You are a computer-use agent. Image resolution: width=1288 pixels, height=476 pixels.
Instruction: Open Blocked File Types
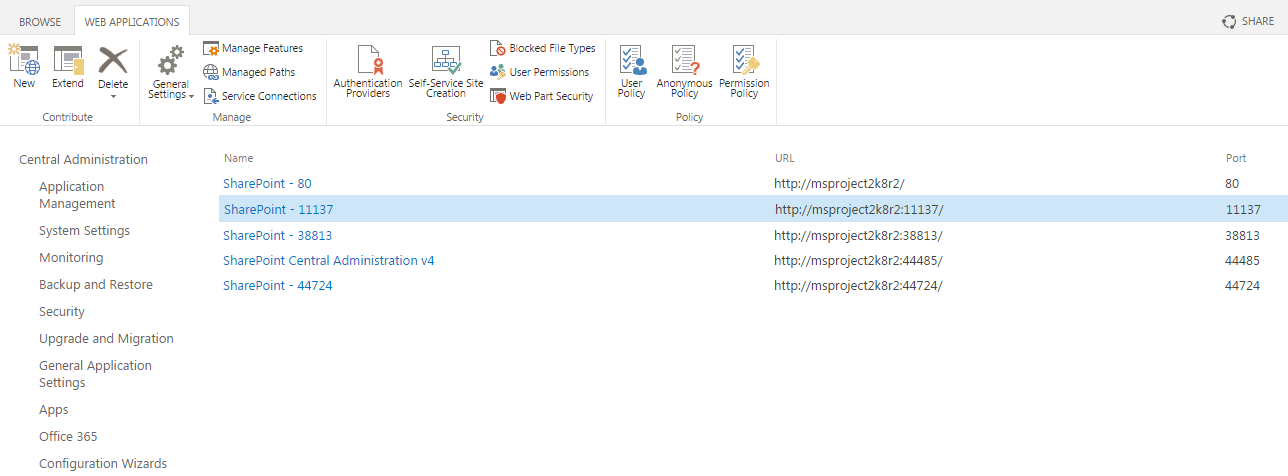543,48
